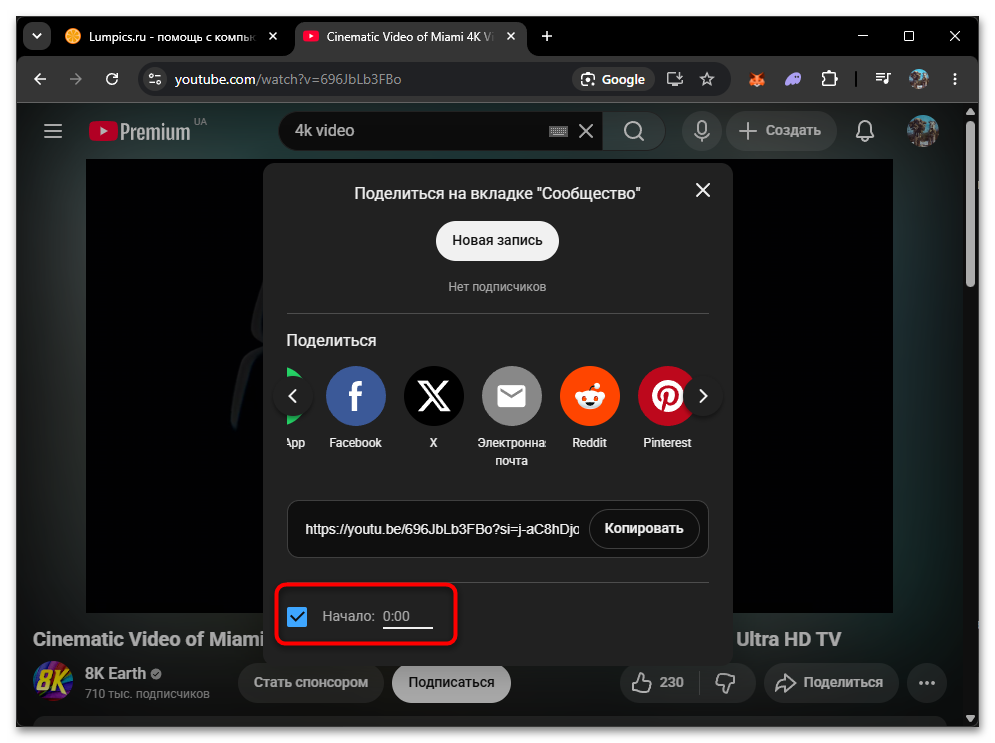Bookmark this page with star icon
This screenshot has height=743, width=995.
706,79
